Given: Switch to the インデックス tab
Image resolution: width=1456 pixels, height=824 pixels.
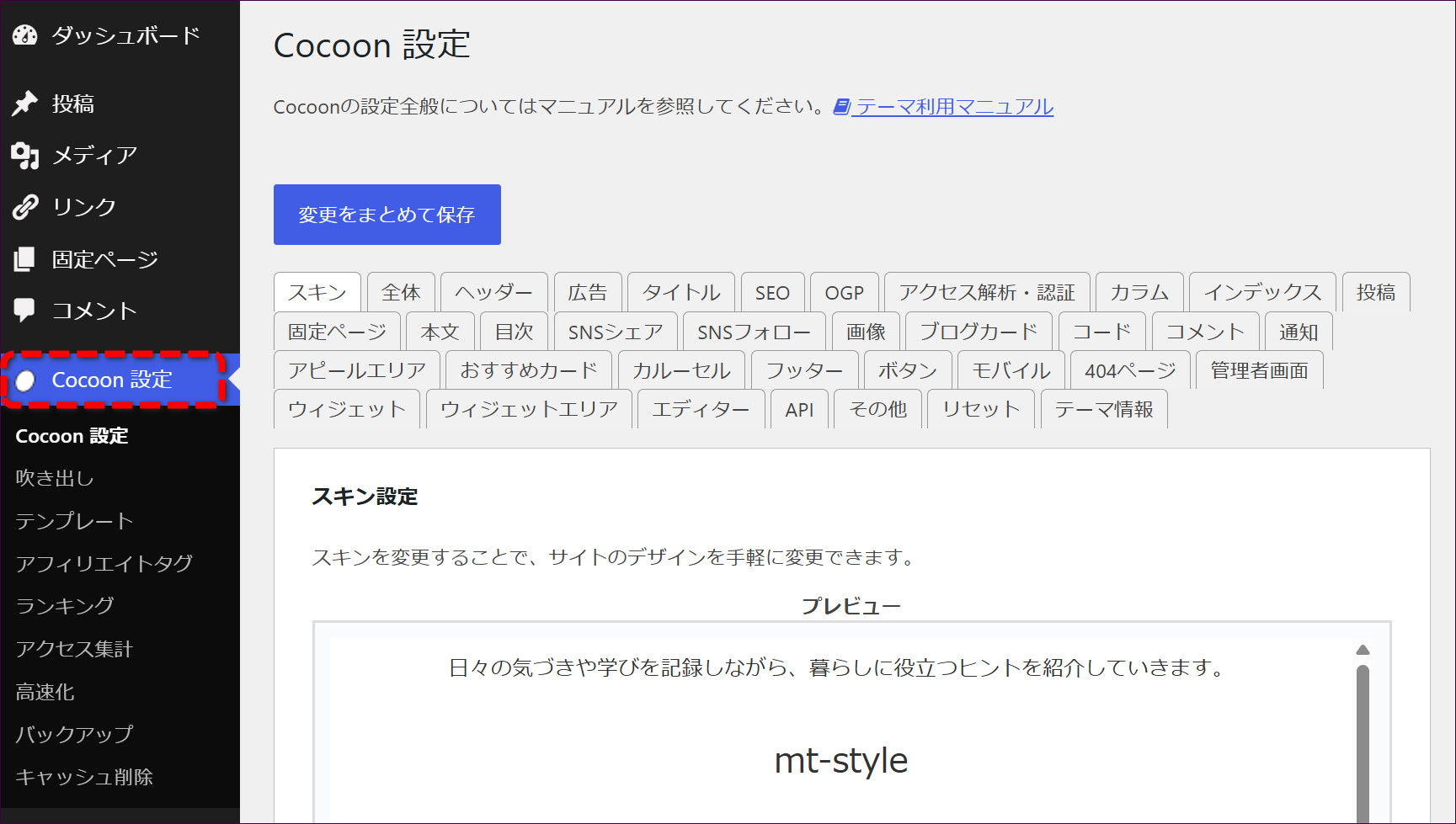Looking at the screenshot, I should click(1263, 292).
